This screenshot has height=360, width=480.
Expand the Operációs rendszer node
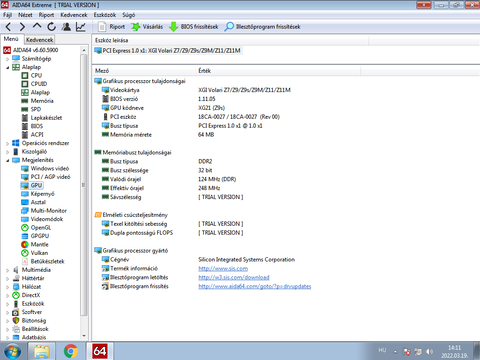(7, 143)
